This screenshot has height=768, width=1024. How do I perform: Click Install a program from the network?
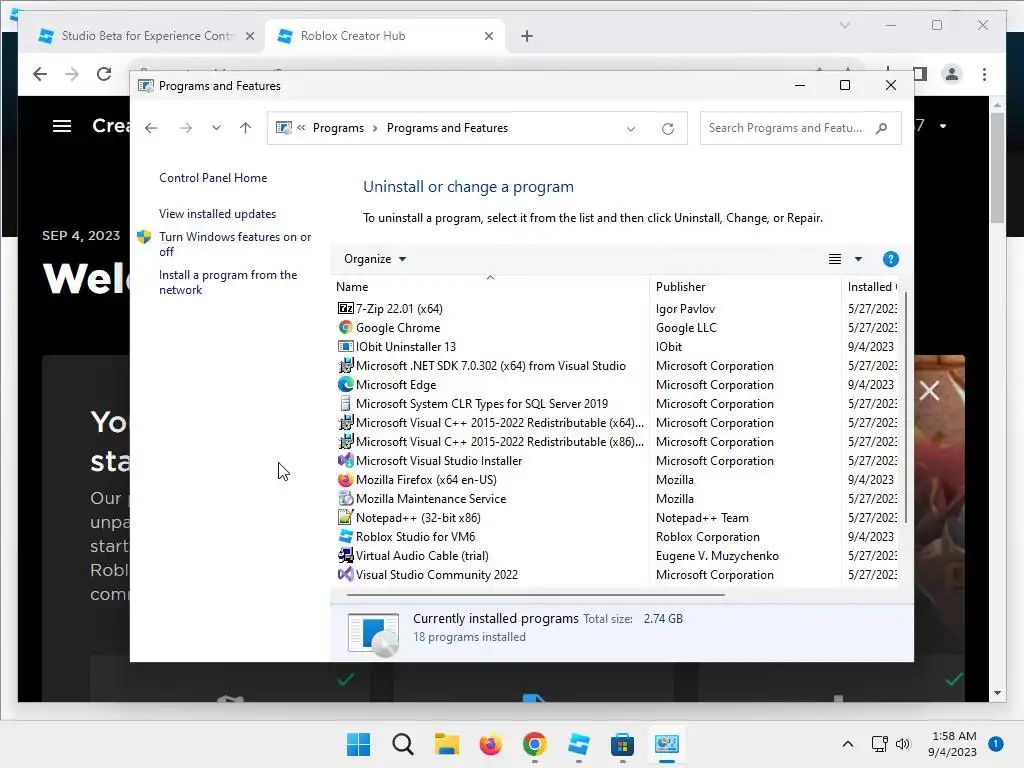coord(228,282)
